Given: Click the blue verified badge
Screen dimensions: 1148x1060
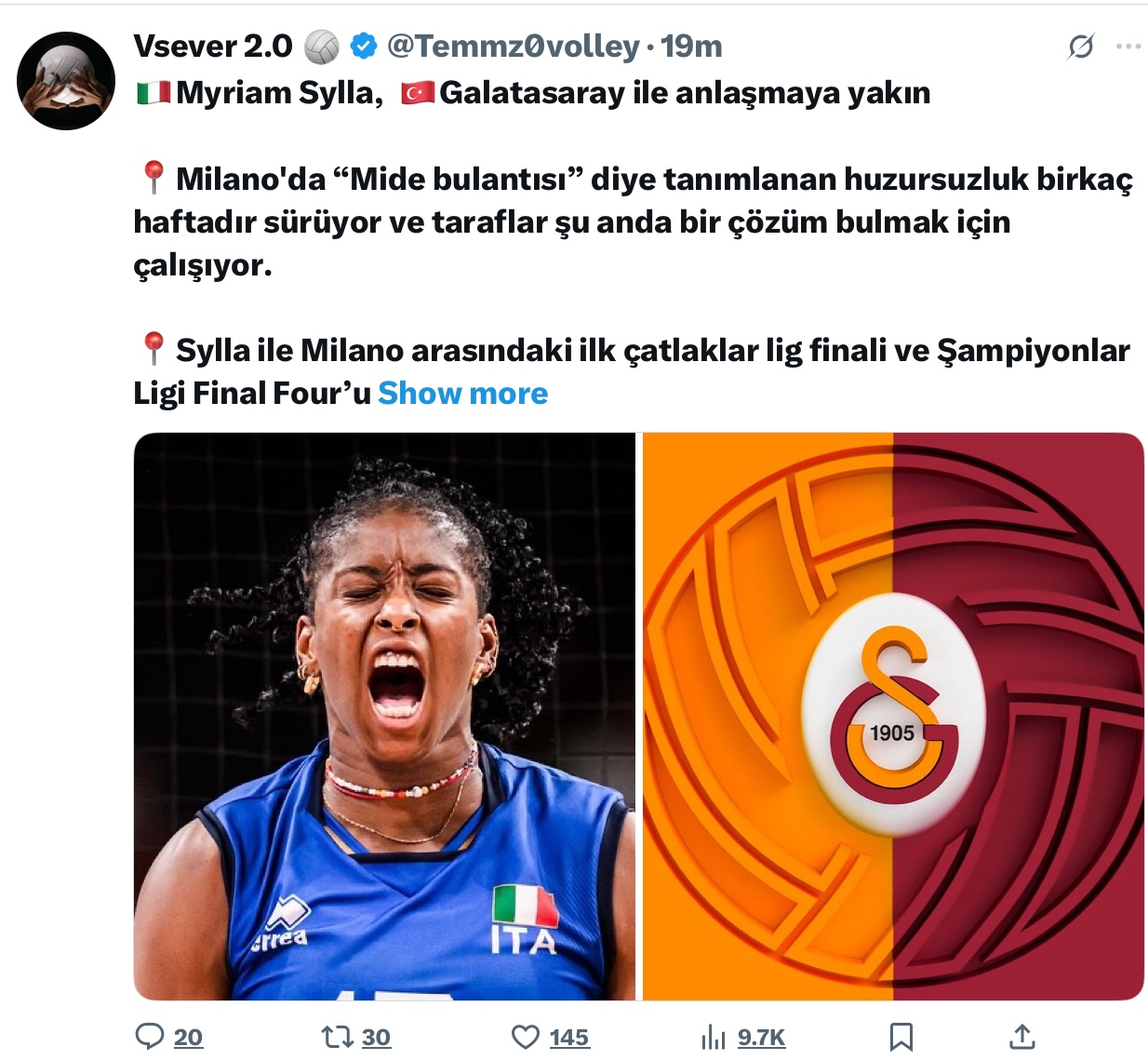Looking at the screenshot, I should click(364, 46).
